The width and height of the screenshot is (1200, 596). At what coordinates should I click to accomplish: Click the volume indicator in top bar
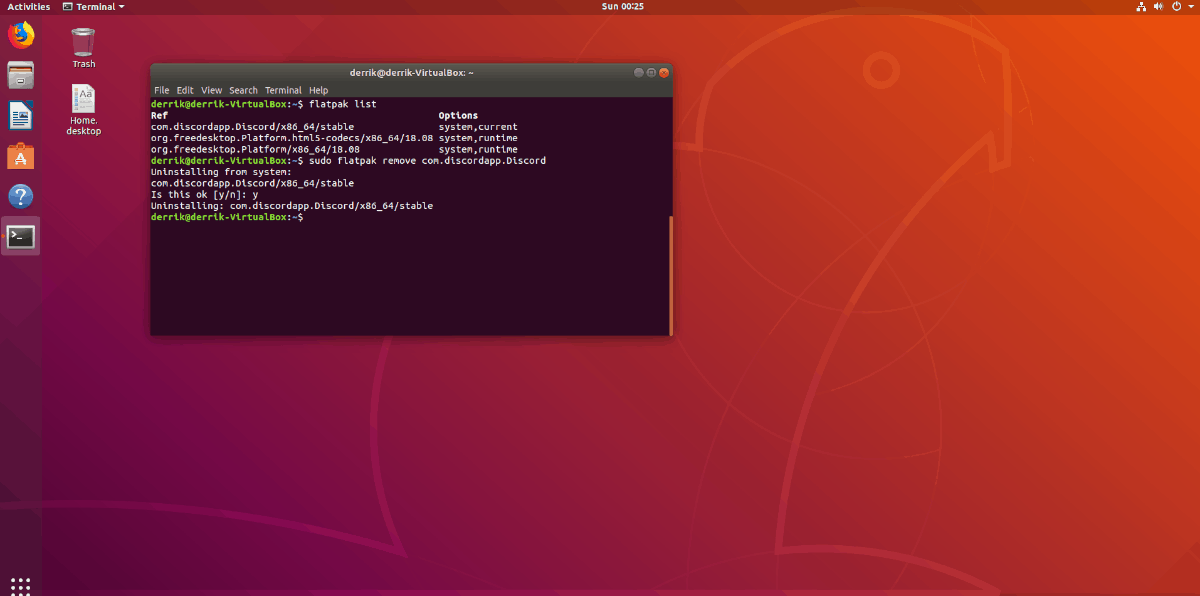pyautogui.click(x=1157, y=6)
